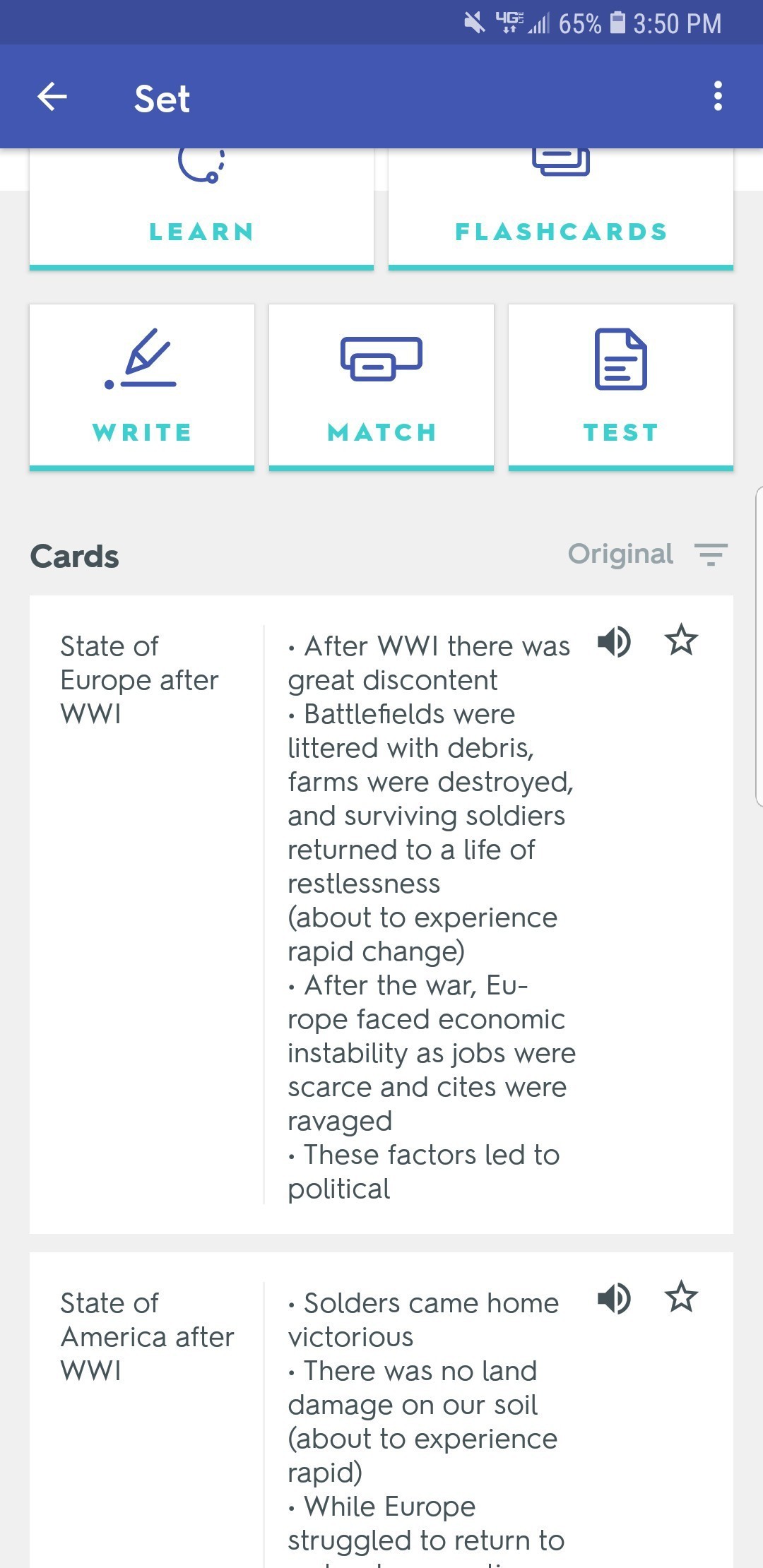Play audio for America after WWI card
763x1568 pixels.
point(614,1298)
